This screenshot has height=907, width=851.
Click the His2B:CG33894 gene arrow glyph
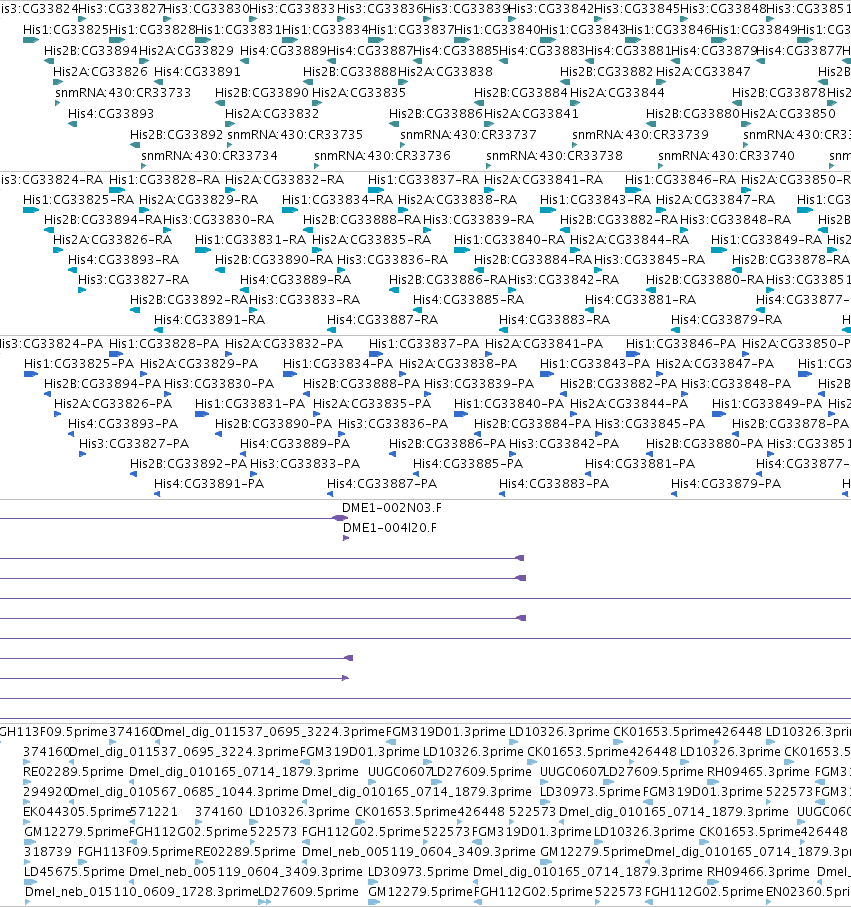coord(49,61)
